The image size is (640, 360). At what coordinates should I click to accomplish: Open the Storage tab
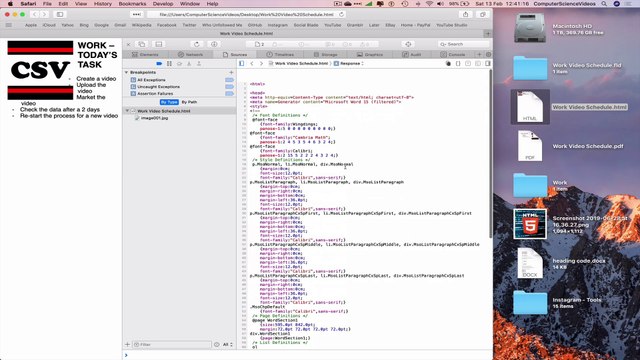click(x=325, y=54)
